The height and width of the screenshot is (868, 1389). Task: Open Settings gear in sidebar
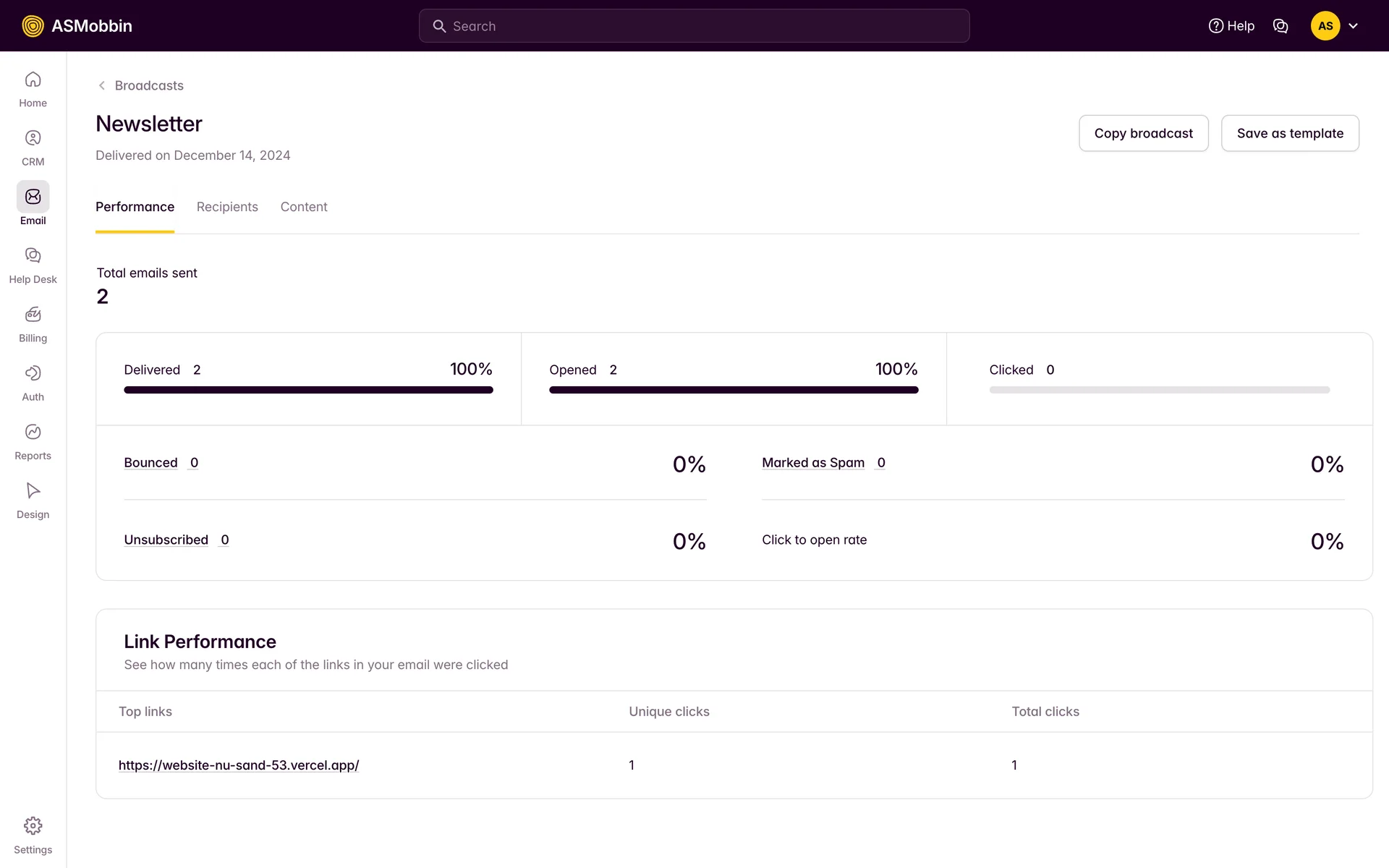click(33, 826)
